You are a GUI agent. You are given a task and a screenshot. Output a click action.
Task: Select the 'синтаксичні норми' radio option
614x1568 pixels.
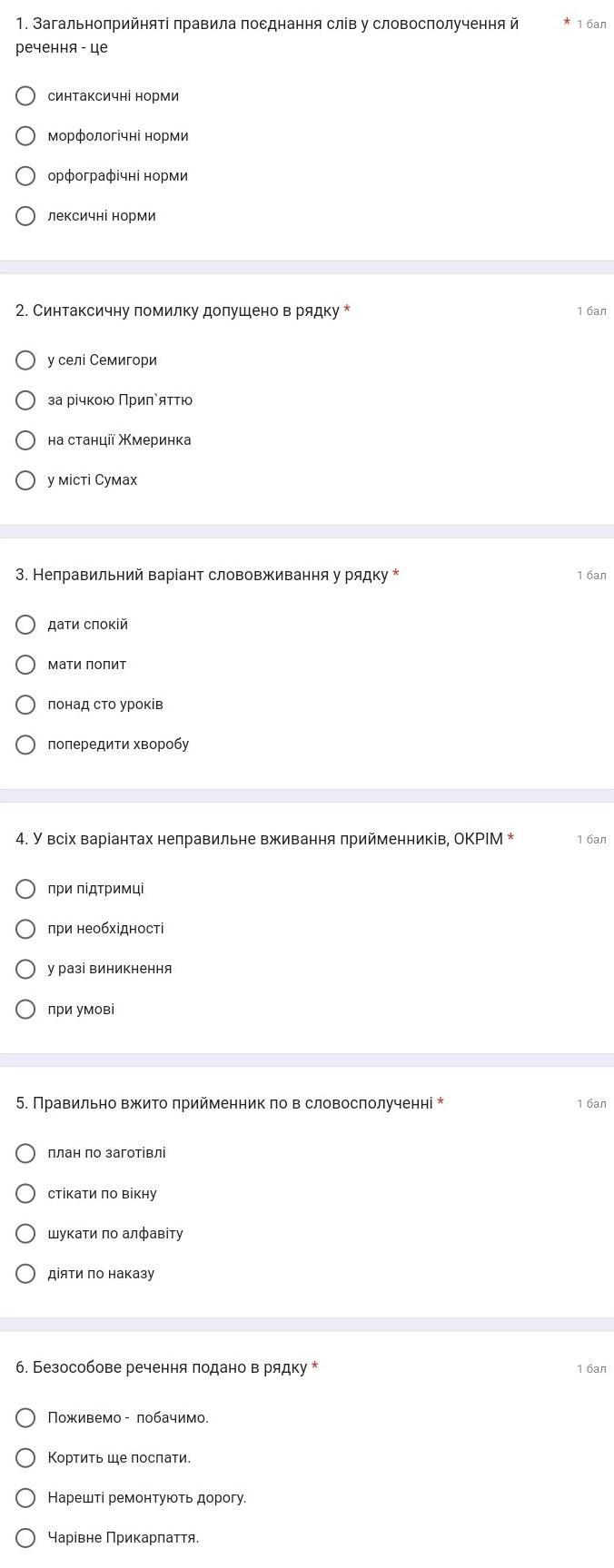26,96
